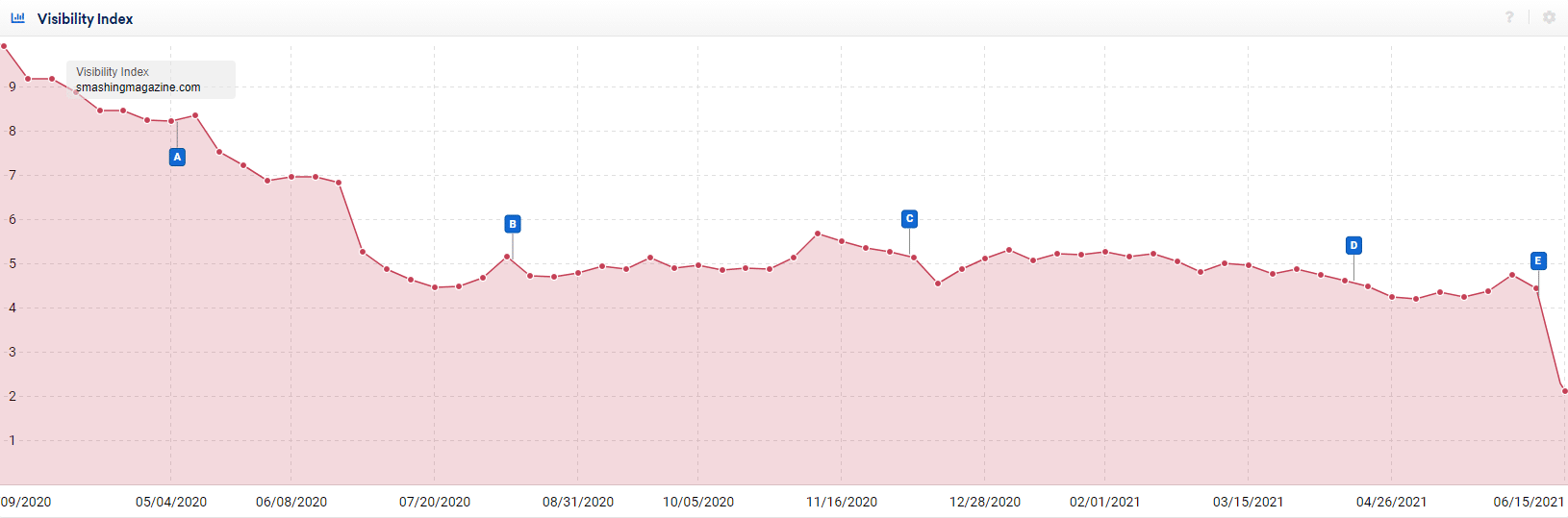Open event marker C

pos(909,219)
